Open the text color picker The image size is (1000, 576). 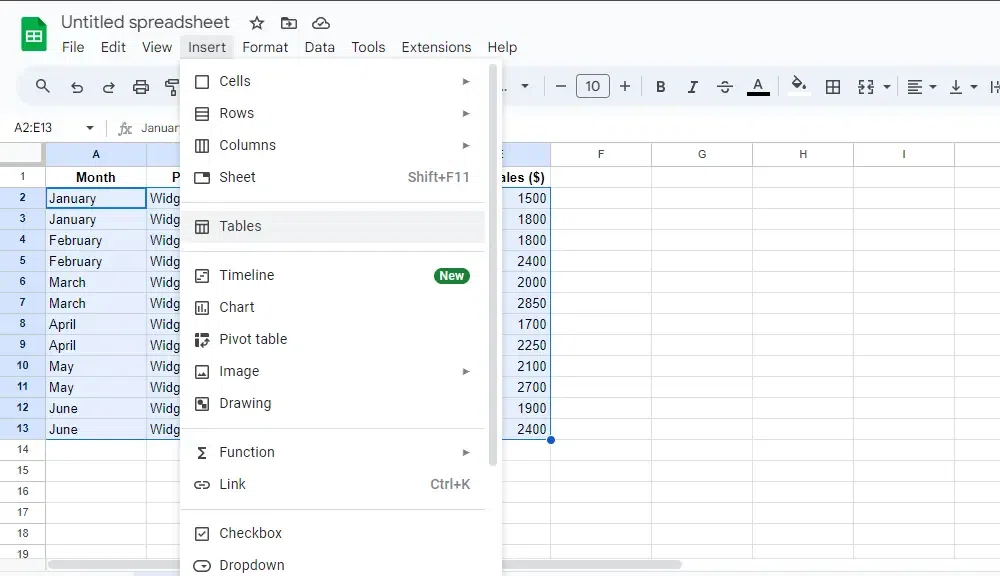(x=758, y=86)
